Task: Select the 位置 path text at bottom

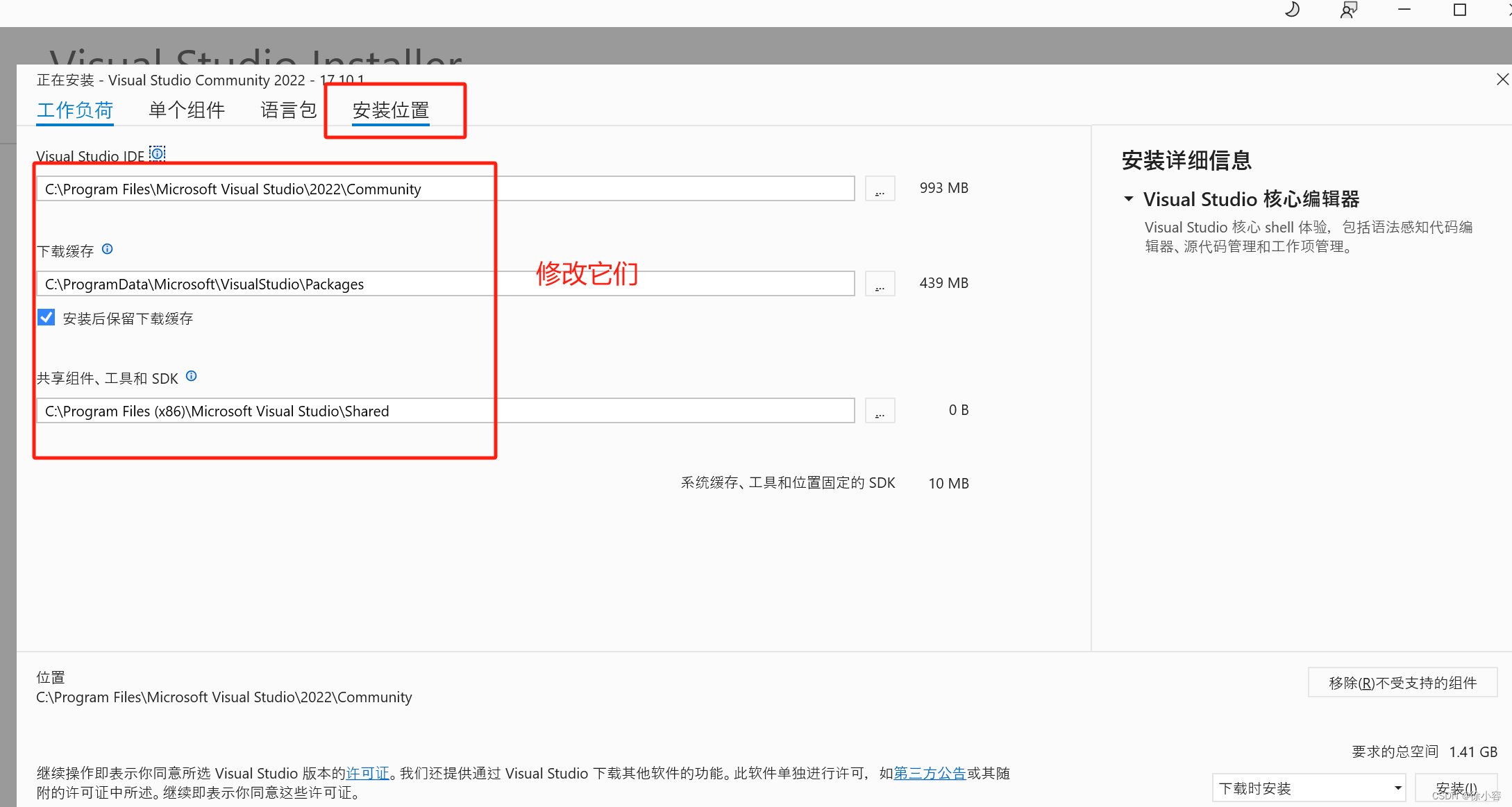Action: 224,697
